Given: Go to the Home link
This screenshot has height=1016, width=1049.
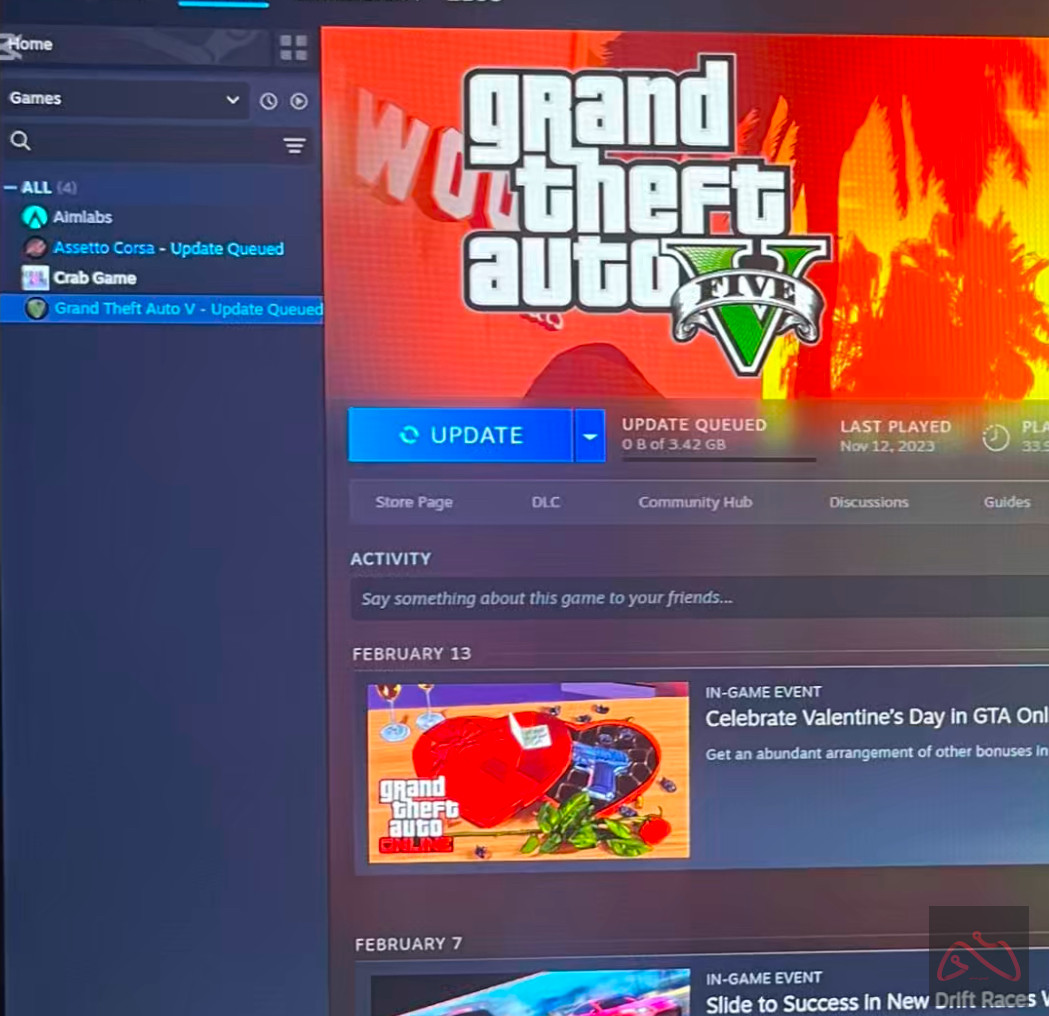Looking at the screenshot, I should (x=31, y=45).
